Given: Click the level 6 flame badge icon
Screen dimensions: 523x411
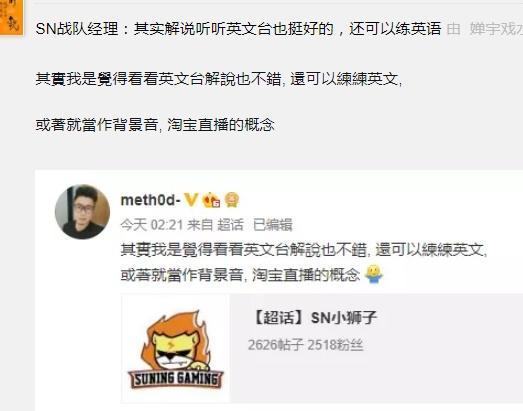Looking at the screenshot, I should pos(211,200).
